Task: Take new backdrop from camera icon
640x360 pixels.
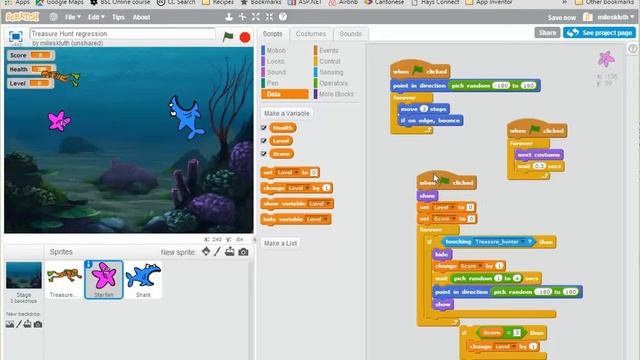Action: click(38, 324)
